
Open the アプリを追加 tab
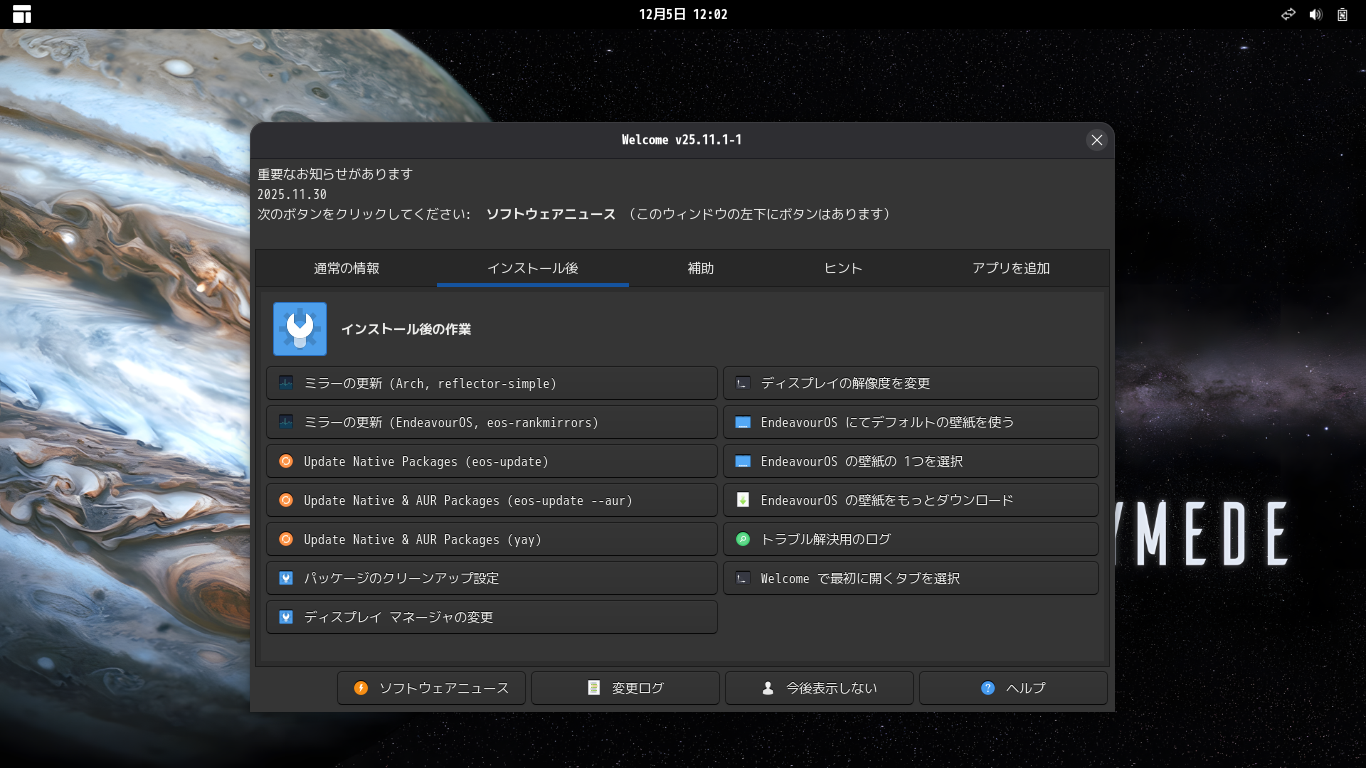click(1011, 268)
